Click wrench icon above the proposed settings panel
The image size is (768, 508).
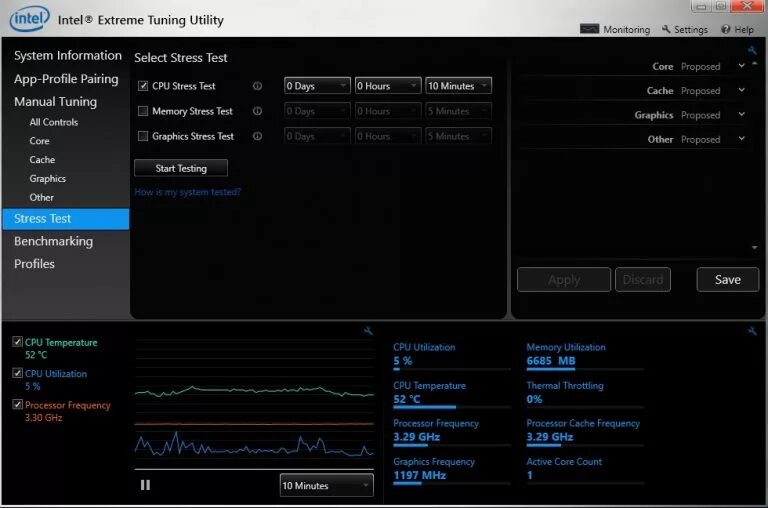(752, 50)
